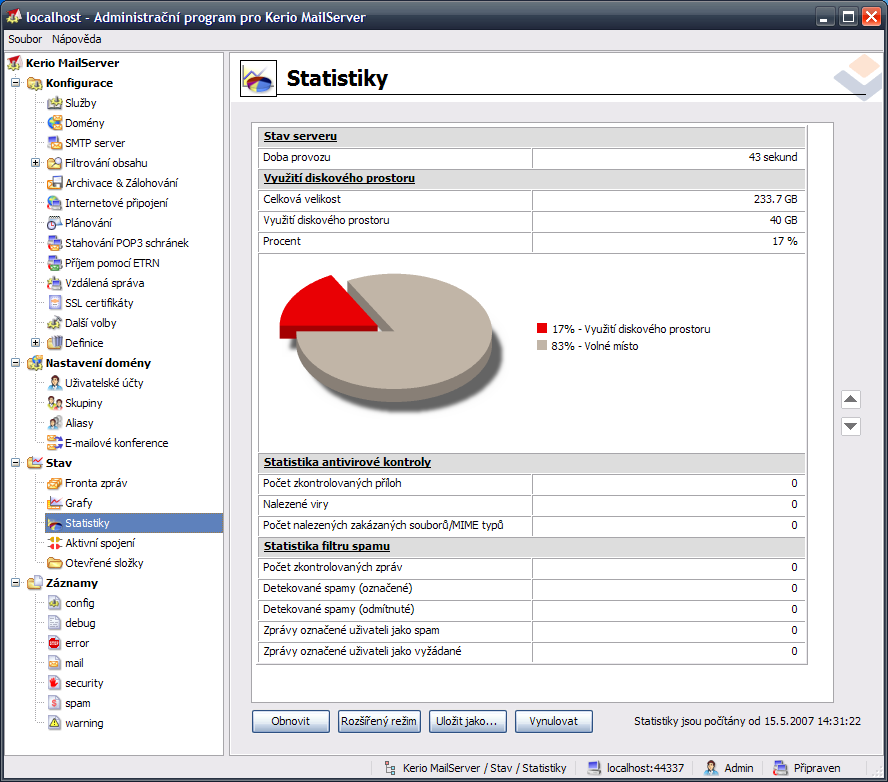Image resolution: width=888 pixels, height=782 pixels.
Task: Click the Plánování clock icon
Action: coord(54,223)
